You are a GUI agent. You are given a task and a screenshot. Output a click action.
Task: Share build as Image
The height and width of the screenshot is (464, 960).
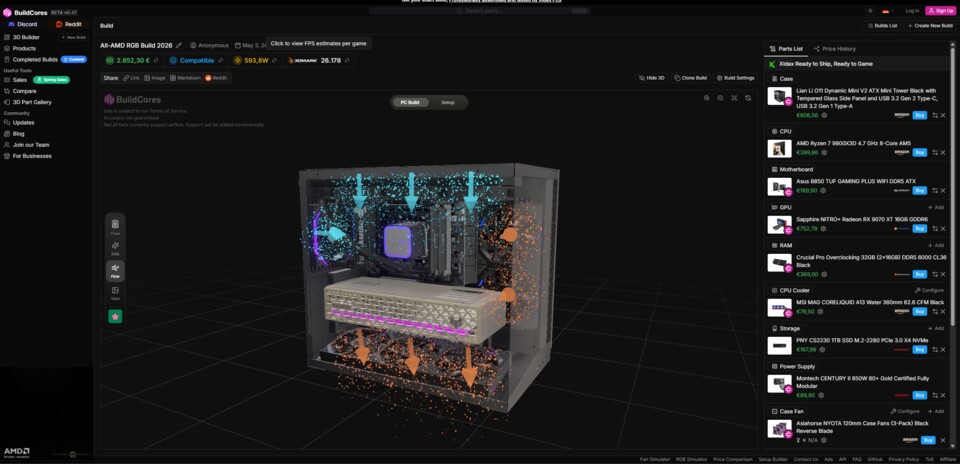[155, 78]
